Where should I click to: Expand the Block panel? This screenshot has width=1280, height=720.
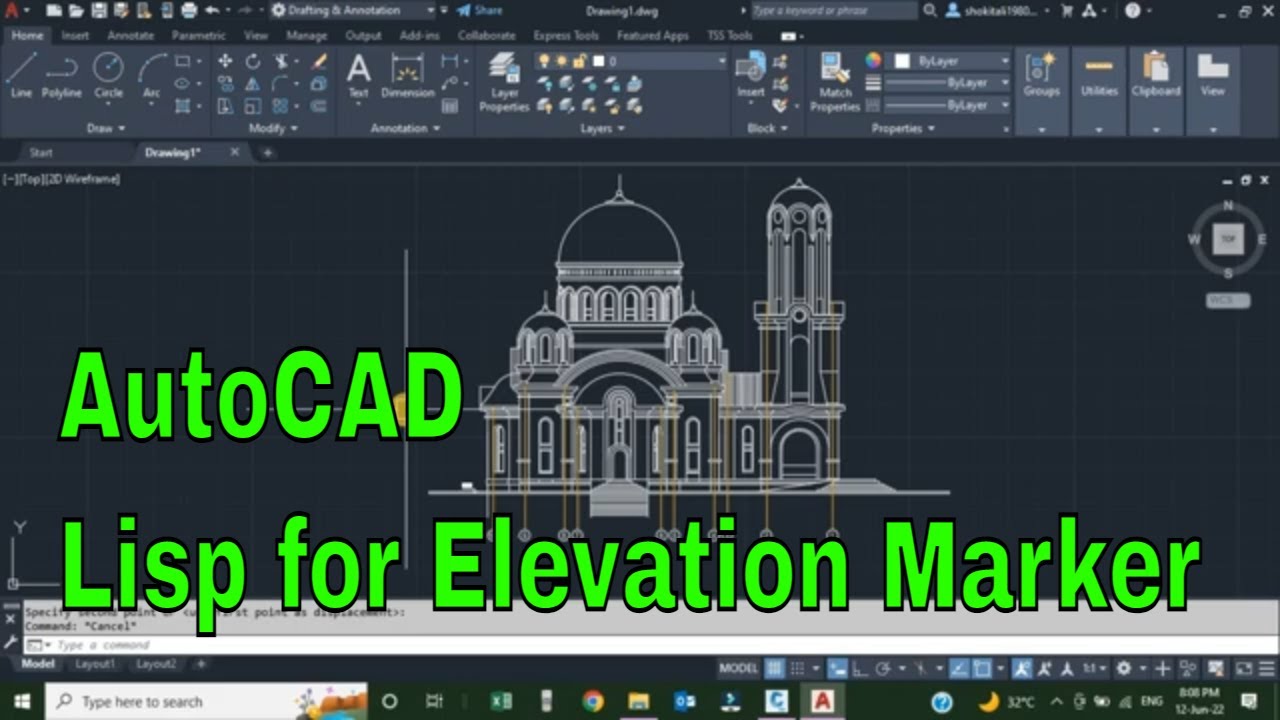767,128
